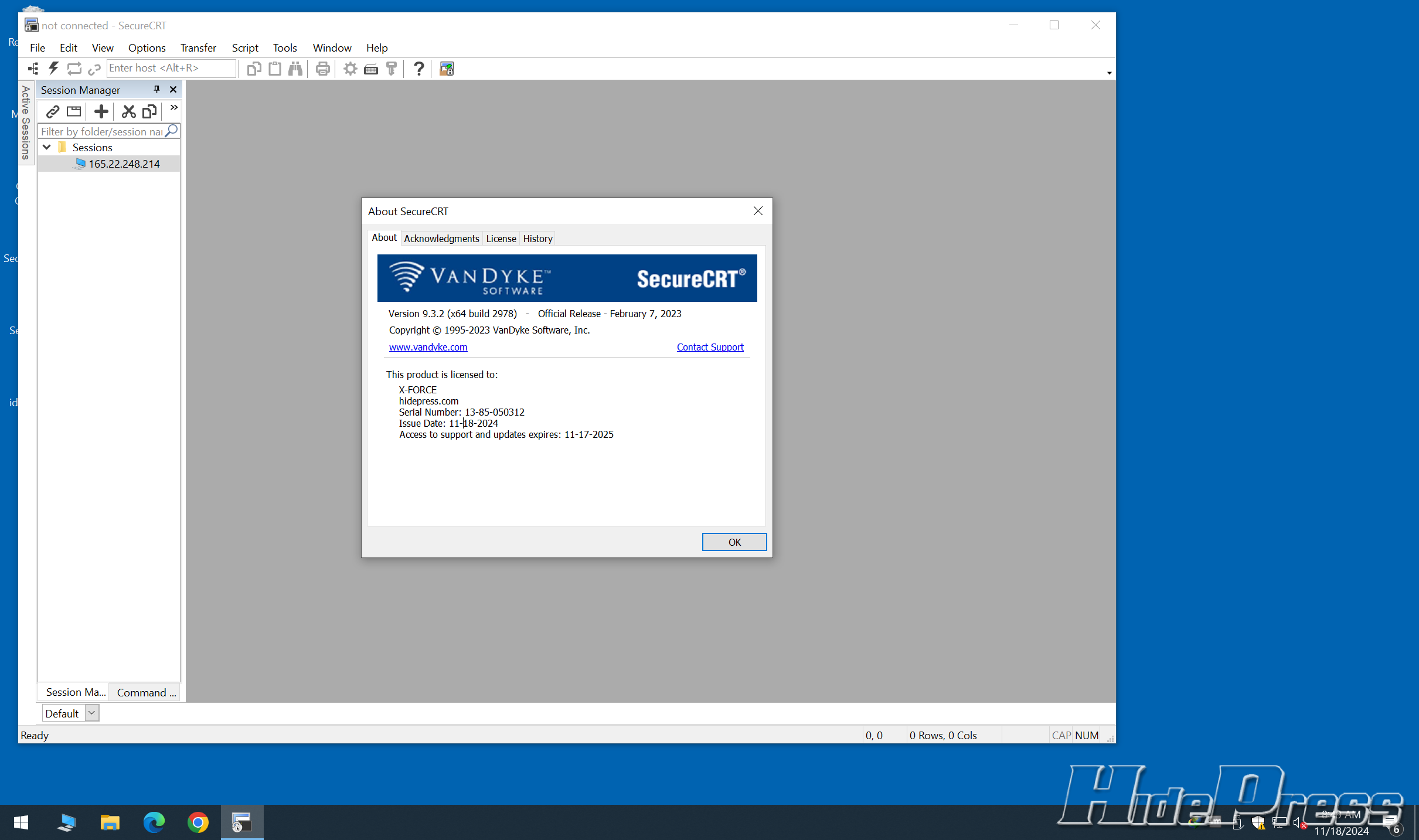Toggle the Session Manager pin icon
Screen dimensions: 1419x840
point(156,90)
